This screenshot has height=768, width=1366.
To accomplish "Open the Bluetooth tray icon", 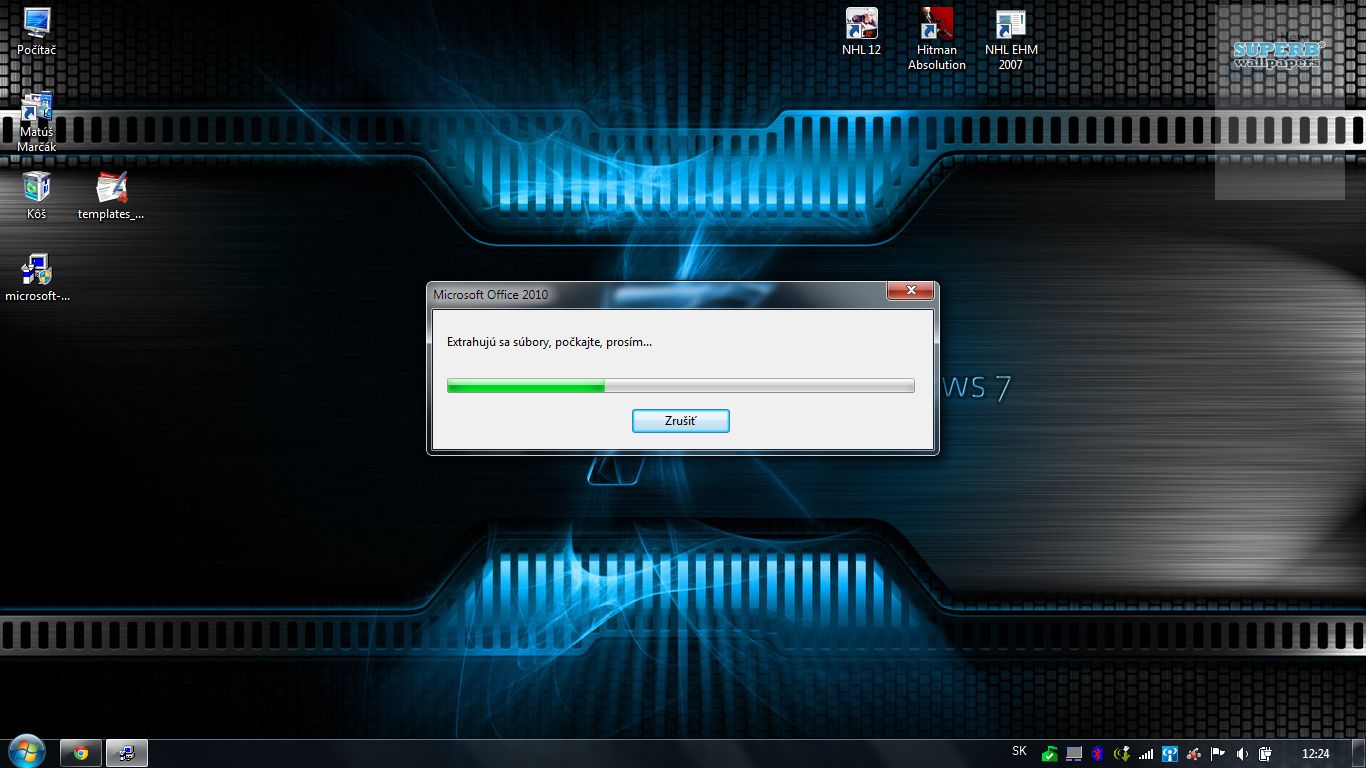I will click(x=1097, y=754).
